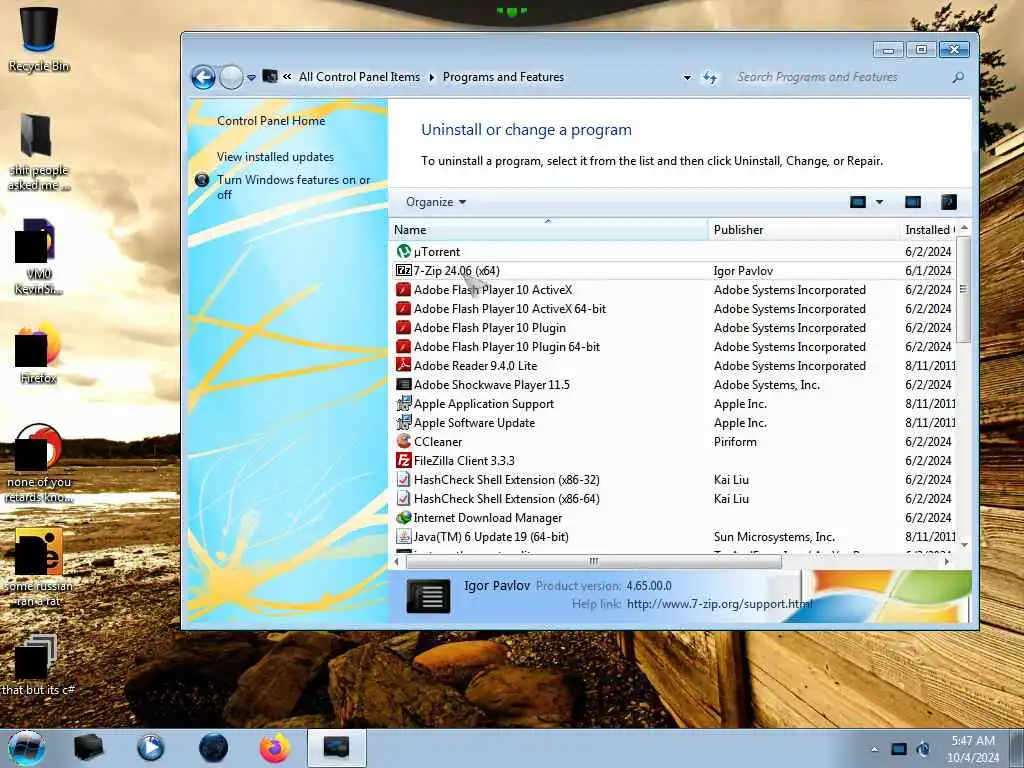Click the search magnifier icon
Viewport: 1024px width, 768px height.
958,78
